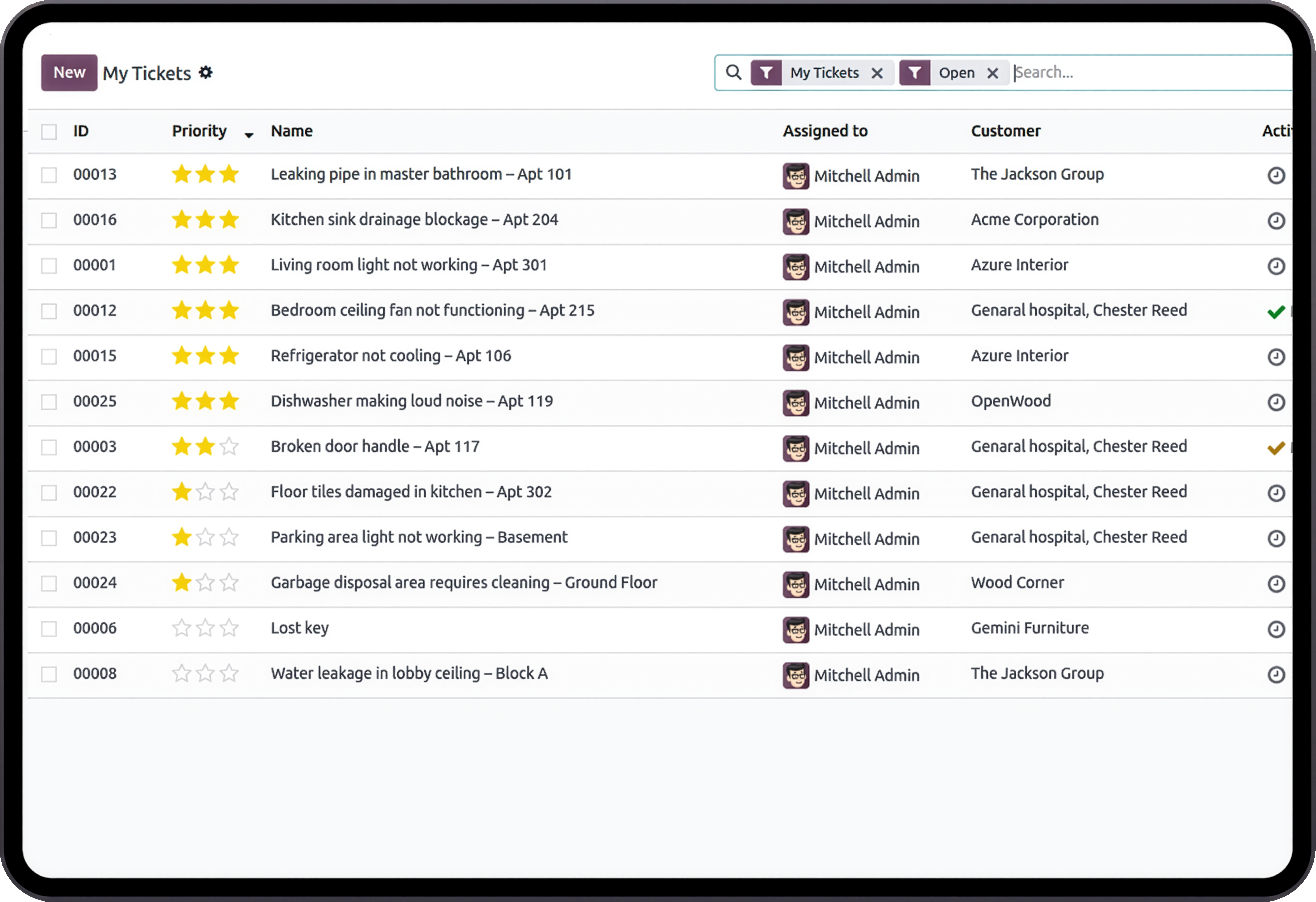1316x902 pixels.
Task: Open the clock activity icon for ticket 00013
Action: coord(1275,176)
